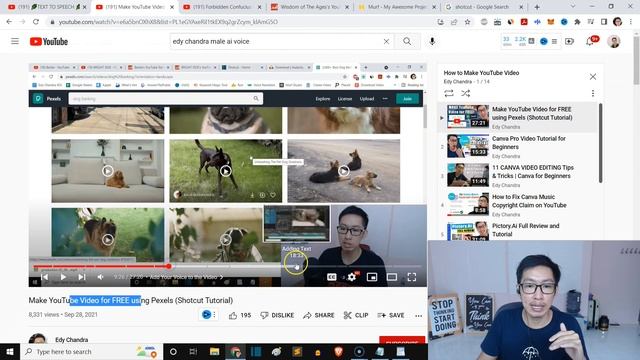Toggle closed captions CC button

[x=331, y=277]
